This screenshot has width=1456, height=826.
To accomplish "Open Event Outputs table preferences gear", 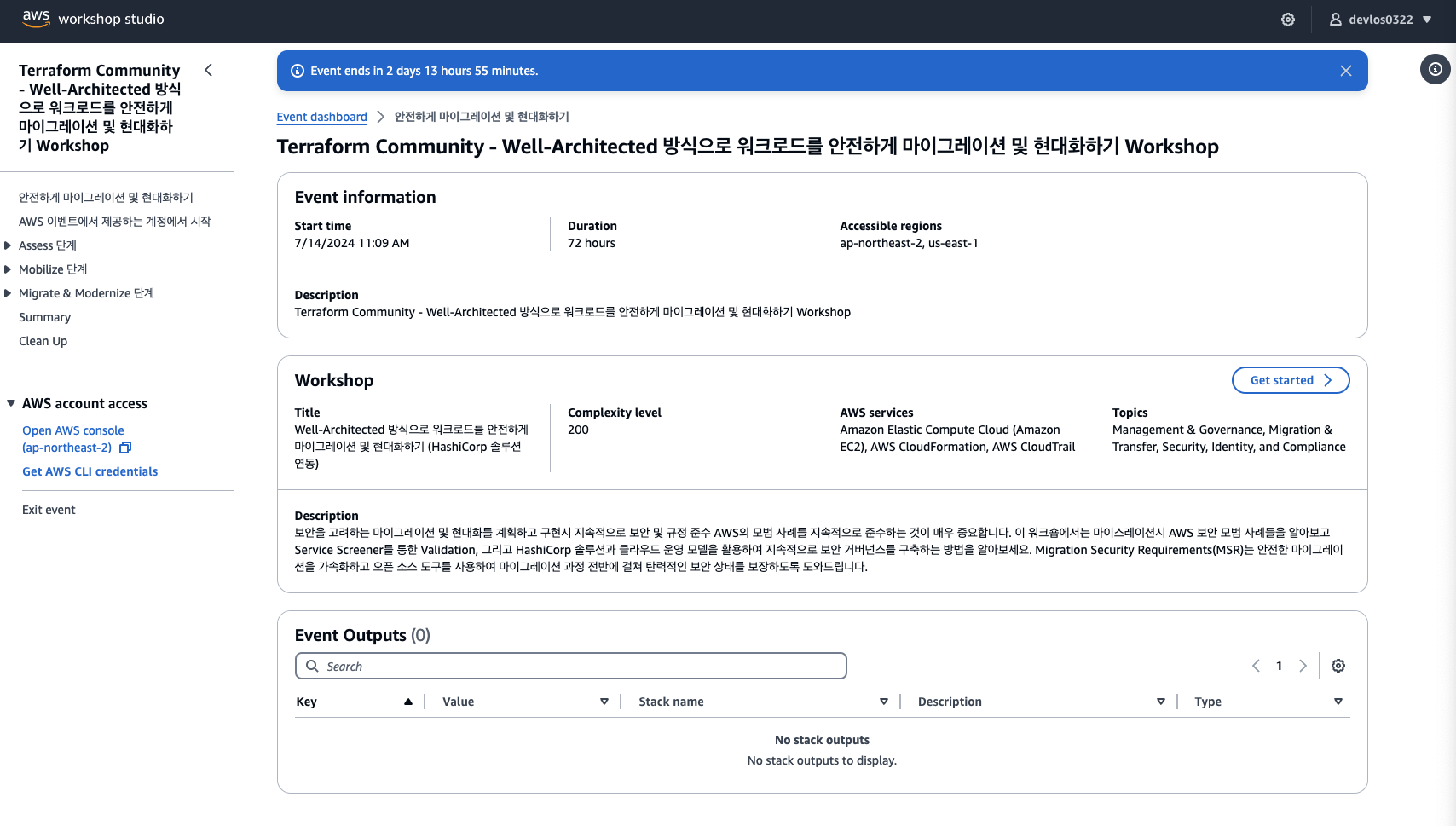I will pos(1338,666).
